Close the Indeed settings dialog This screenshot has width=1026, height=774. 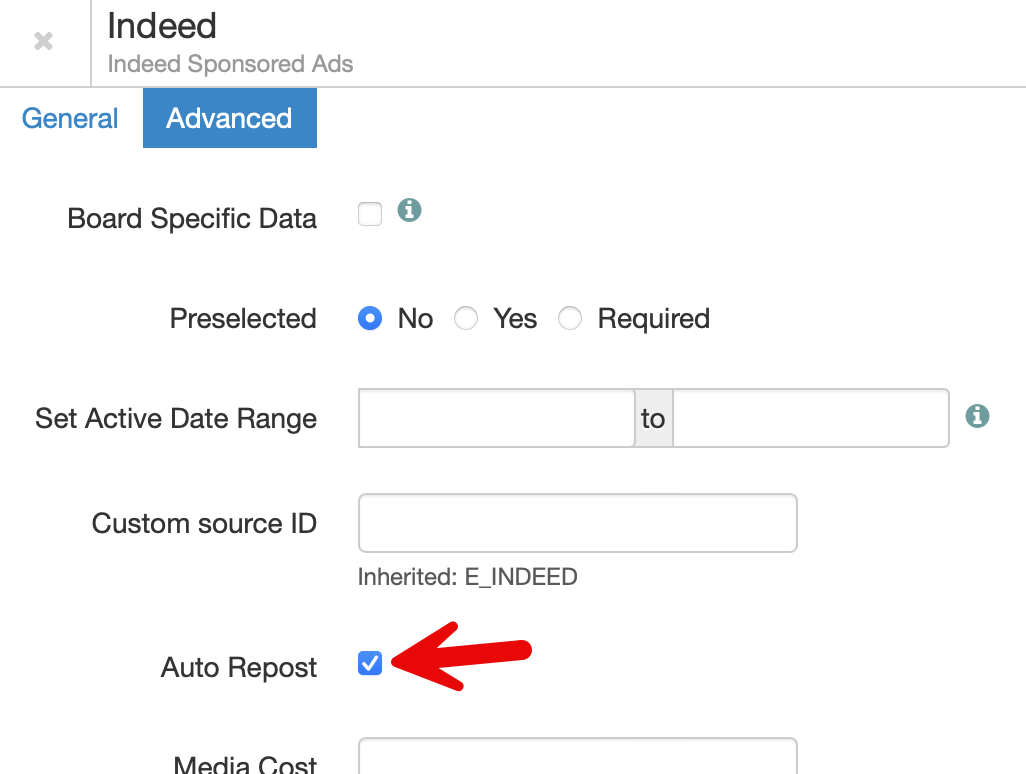[43, 42]
